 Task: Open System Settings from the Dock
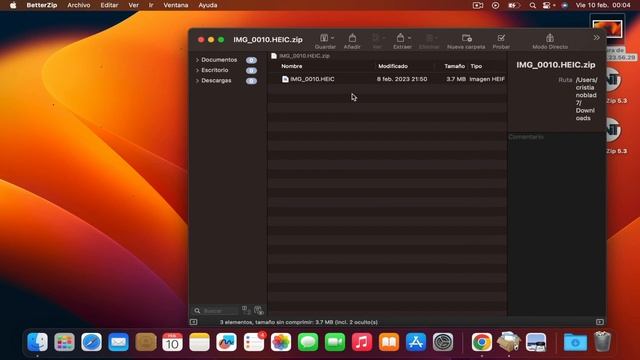click(x=443, y=342)
